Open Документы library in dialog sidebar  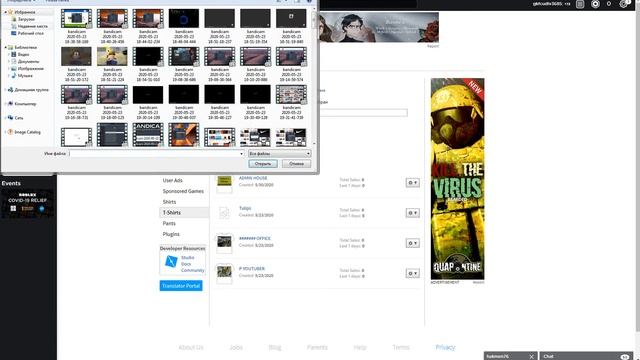tap(25, 61)
